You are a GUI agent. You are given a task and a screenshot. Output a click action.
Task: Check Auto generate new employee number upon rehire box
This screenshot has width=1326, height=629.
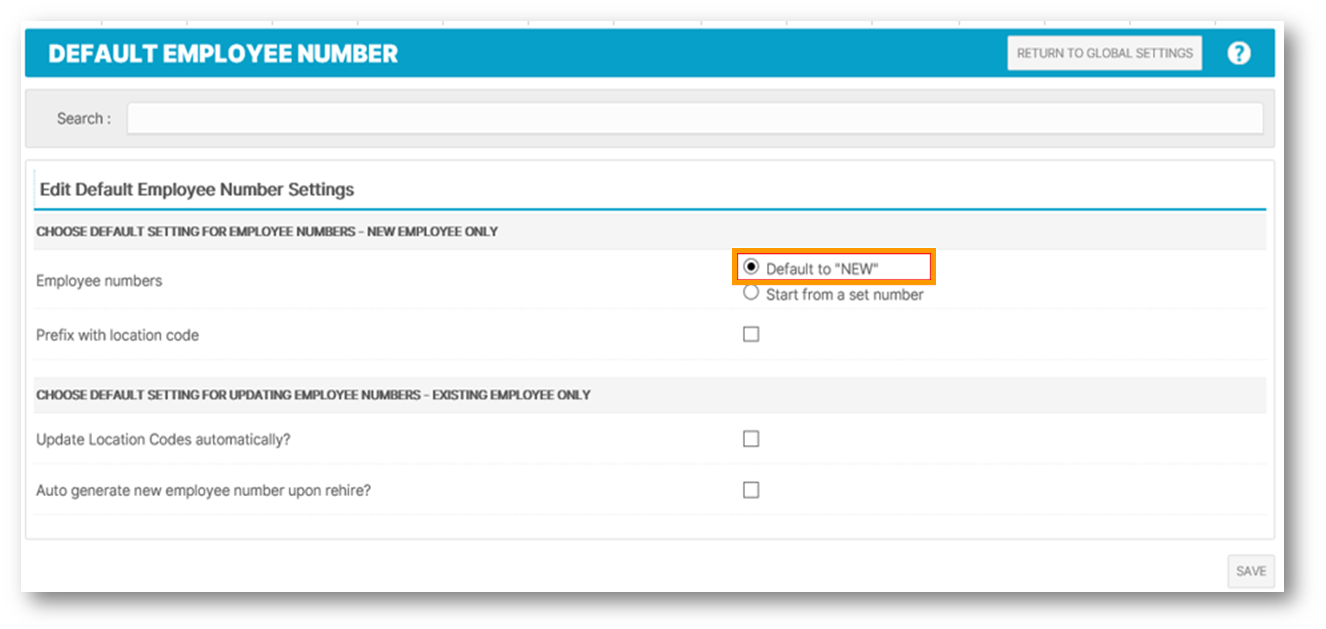pos(751,490)
